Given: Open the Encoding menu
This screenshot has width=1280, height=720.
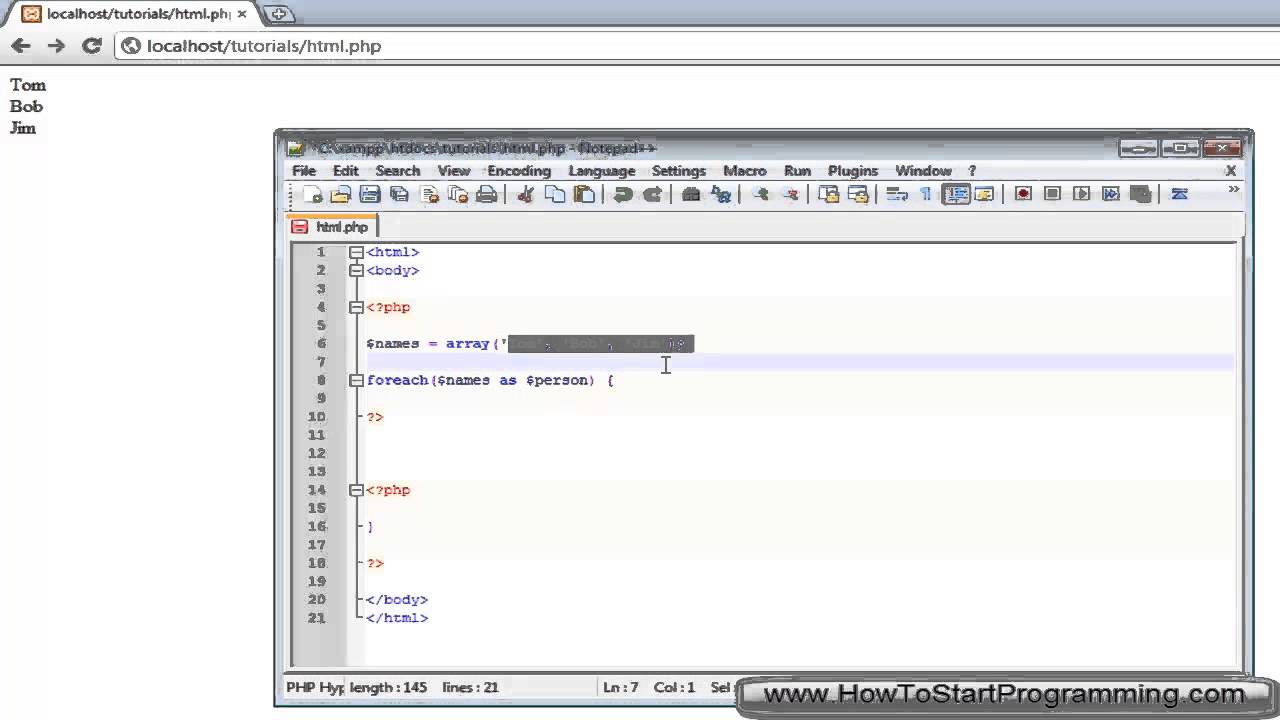Looking at the screenshot, I should (x=519, y=171).
